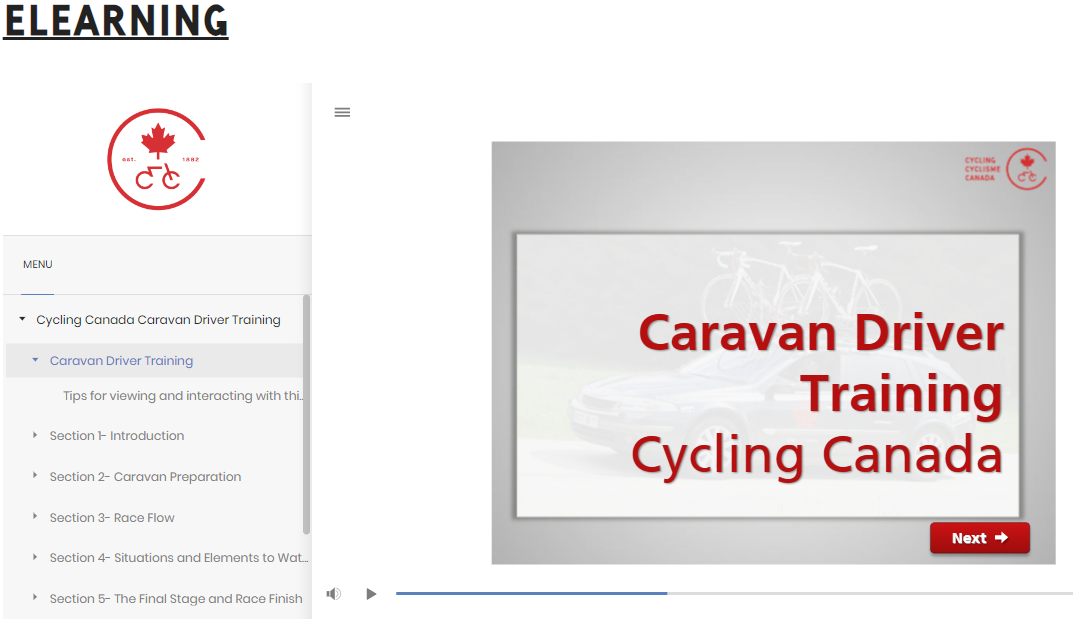
Task: Play the course slide
Action: coord(371,594)
